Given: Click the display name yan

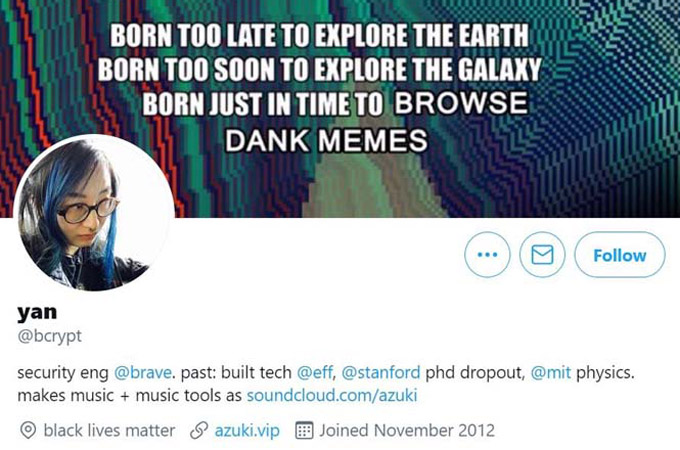Looking at the screenshot, I should coord(37,312).
